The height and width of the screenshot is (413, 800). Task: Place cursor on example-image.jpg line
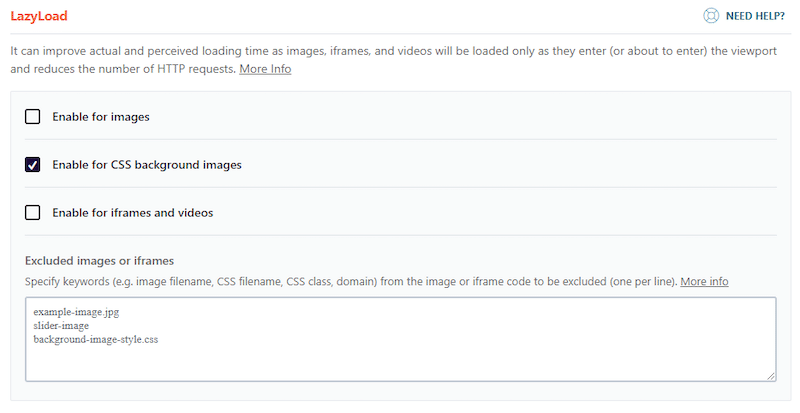pyautogui.click(x=76, y=312)
